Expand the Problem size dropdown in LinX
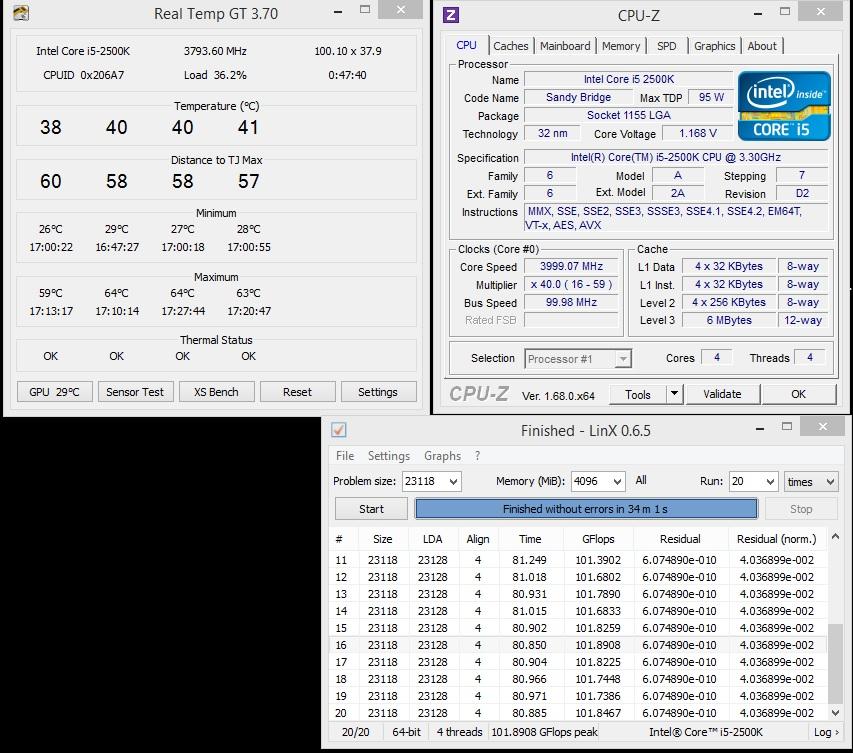 click(453, 482)
